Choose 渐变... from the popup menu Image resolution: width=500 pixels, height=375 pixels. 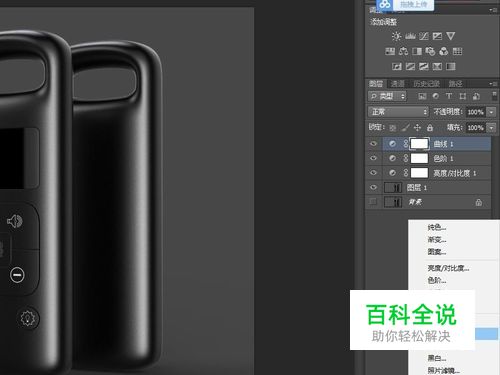pyautogui.click(x=437, y=239)
